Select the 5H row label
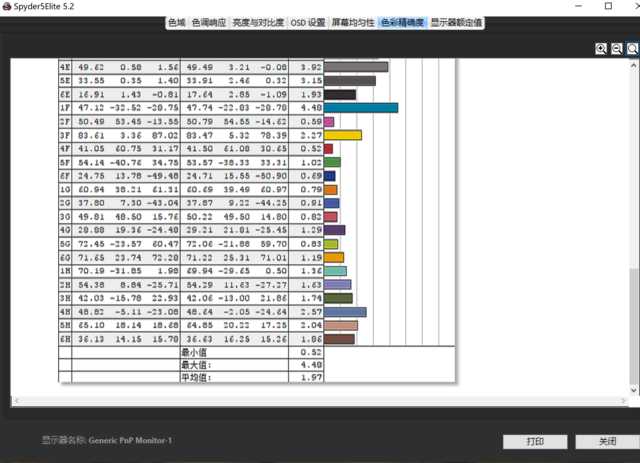This screenshot has width=640, height=463. 65,325
